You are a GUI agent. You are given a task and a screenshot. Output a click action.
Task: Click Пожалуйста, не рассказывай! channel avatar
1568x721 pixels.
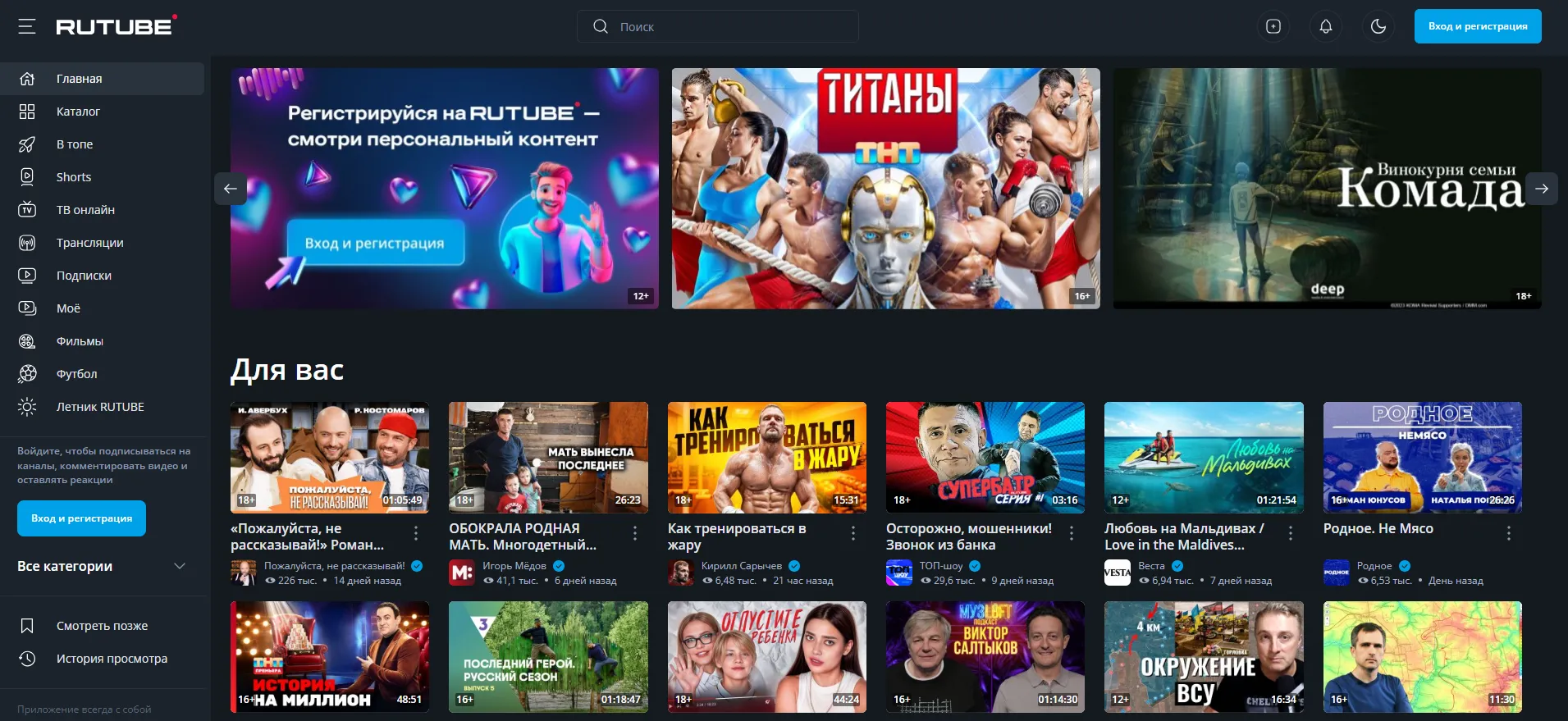pos(244,573)
